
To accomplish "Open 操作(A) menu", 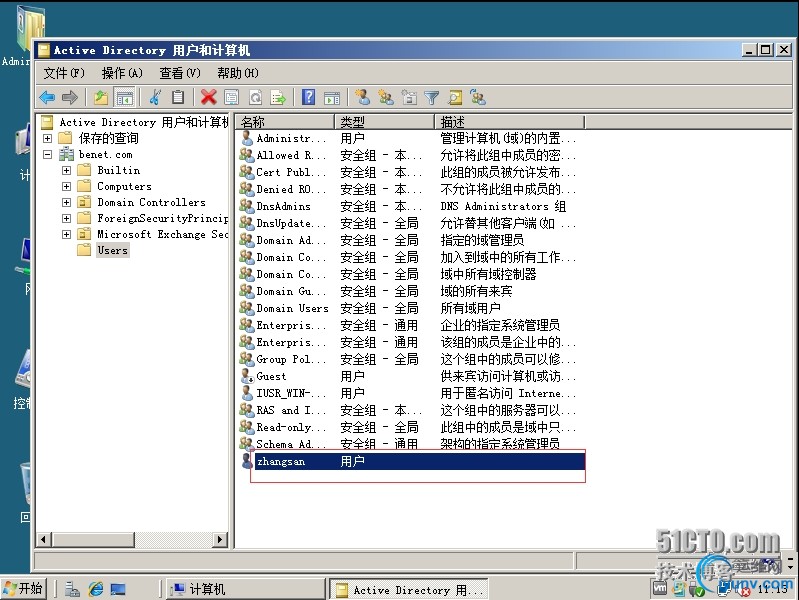I will tap(122, 73).
